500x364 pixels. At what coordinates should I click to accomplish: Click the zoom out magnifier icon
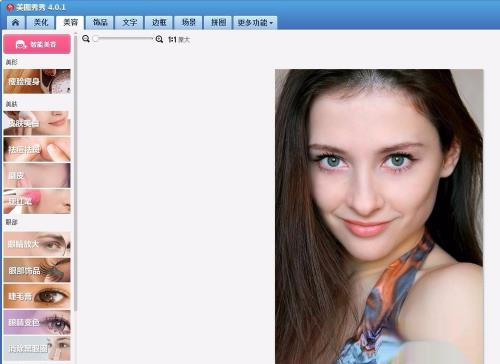pyautogui.click(x=86, y=39)
